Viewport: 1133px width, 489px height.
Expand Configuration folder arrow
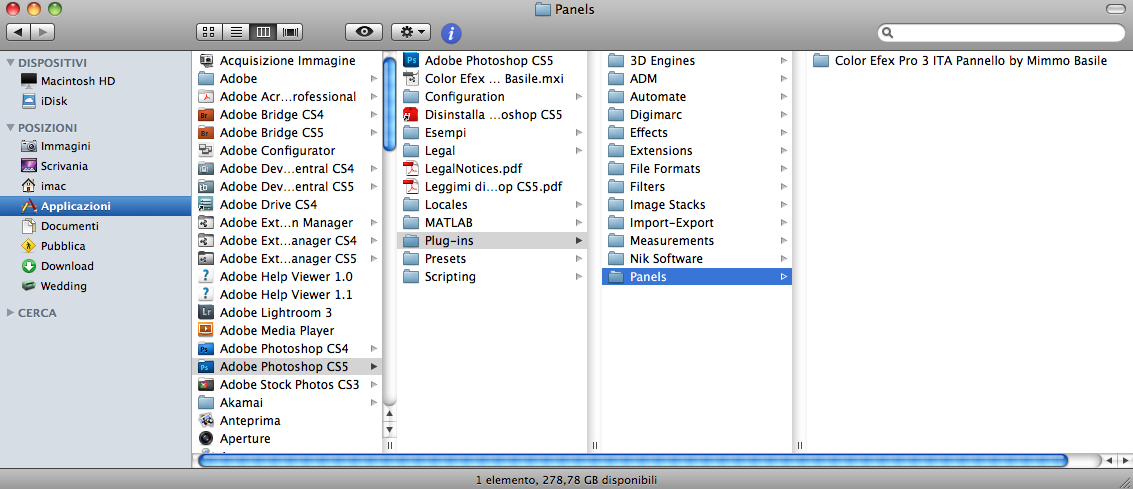[x=579, y=97]
